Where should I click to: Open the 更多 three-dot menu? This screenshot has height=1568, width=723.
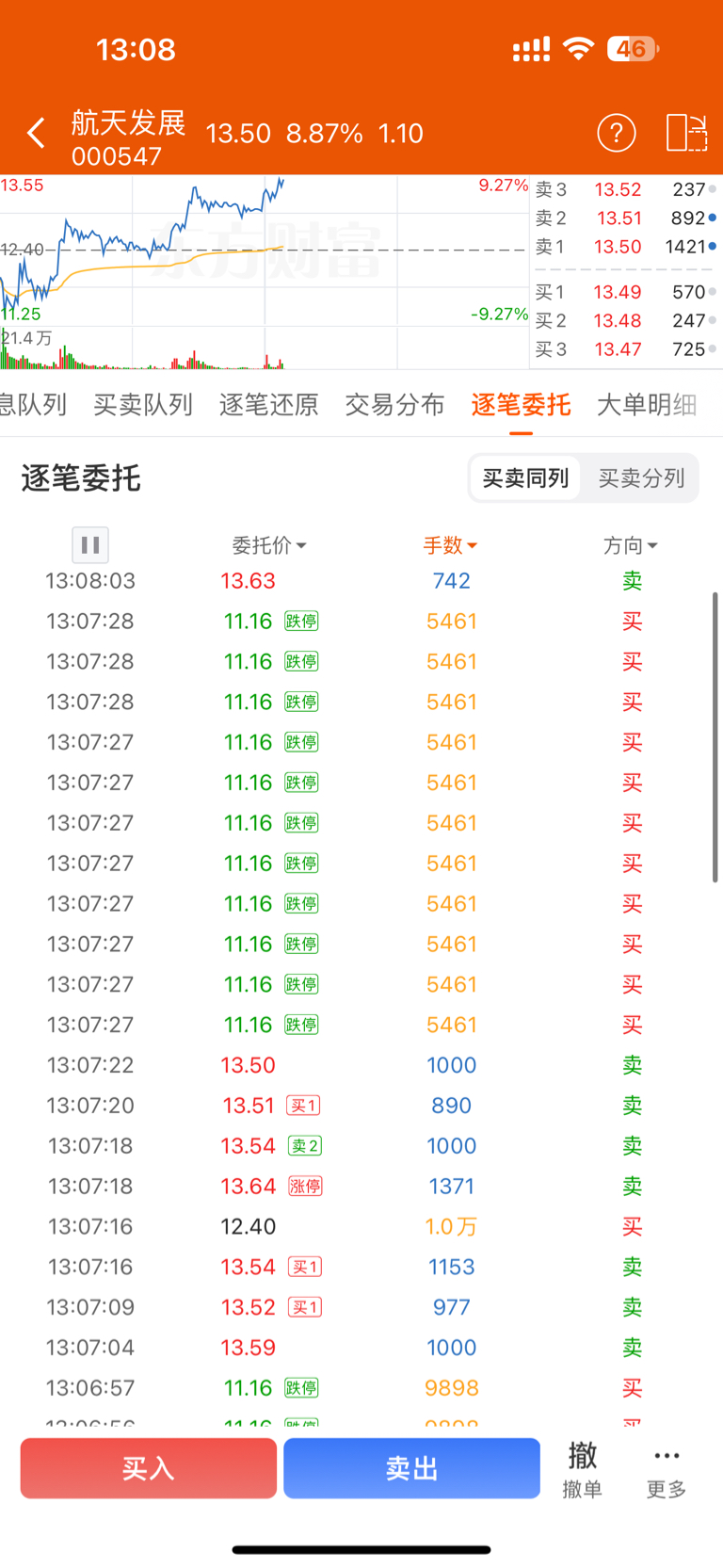(667, 1468)
